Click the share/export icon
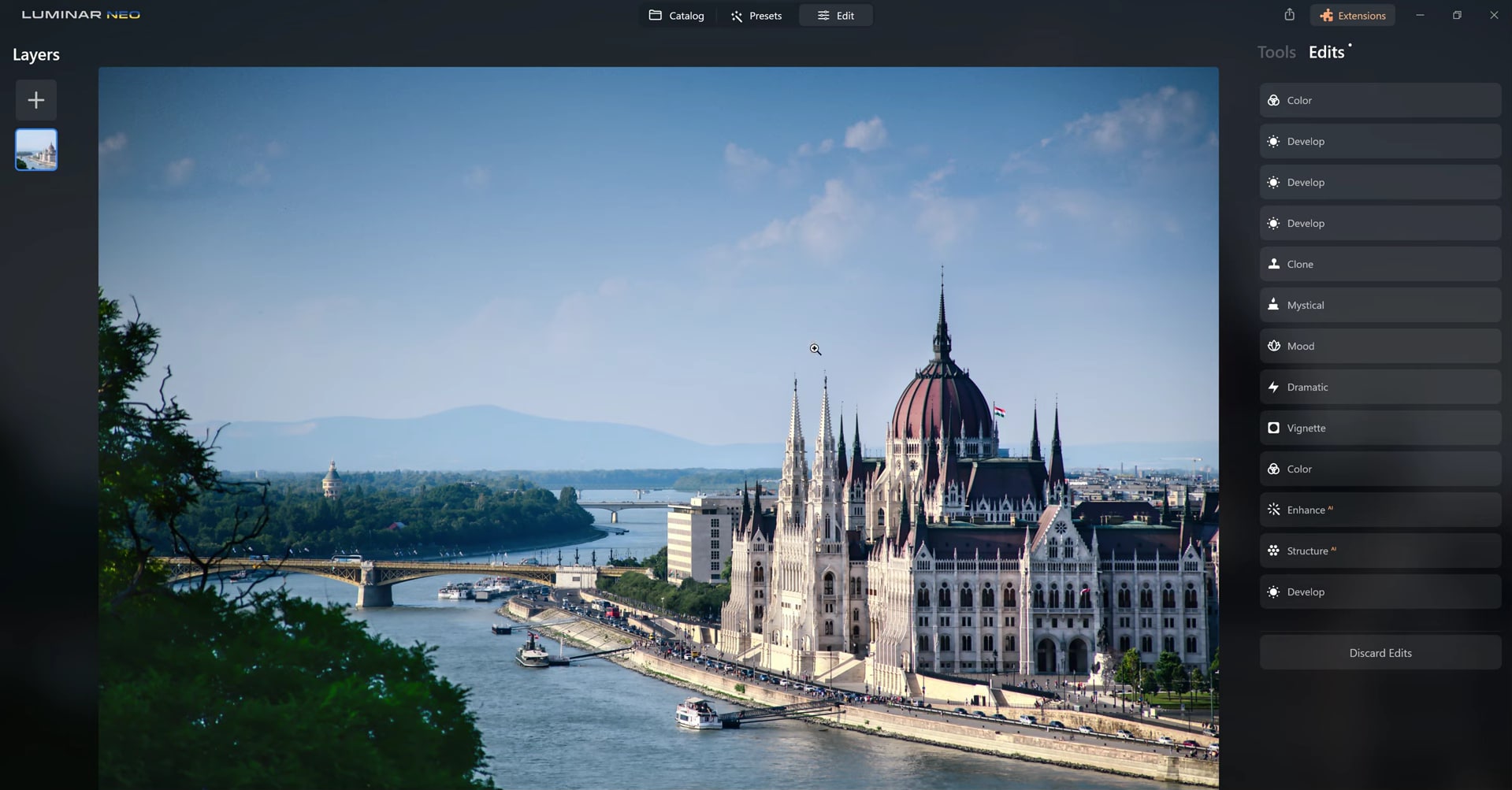The width and height of the screenshot is (1512, 790). (x=1289, y=15)
